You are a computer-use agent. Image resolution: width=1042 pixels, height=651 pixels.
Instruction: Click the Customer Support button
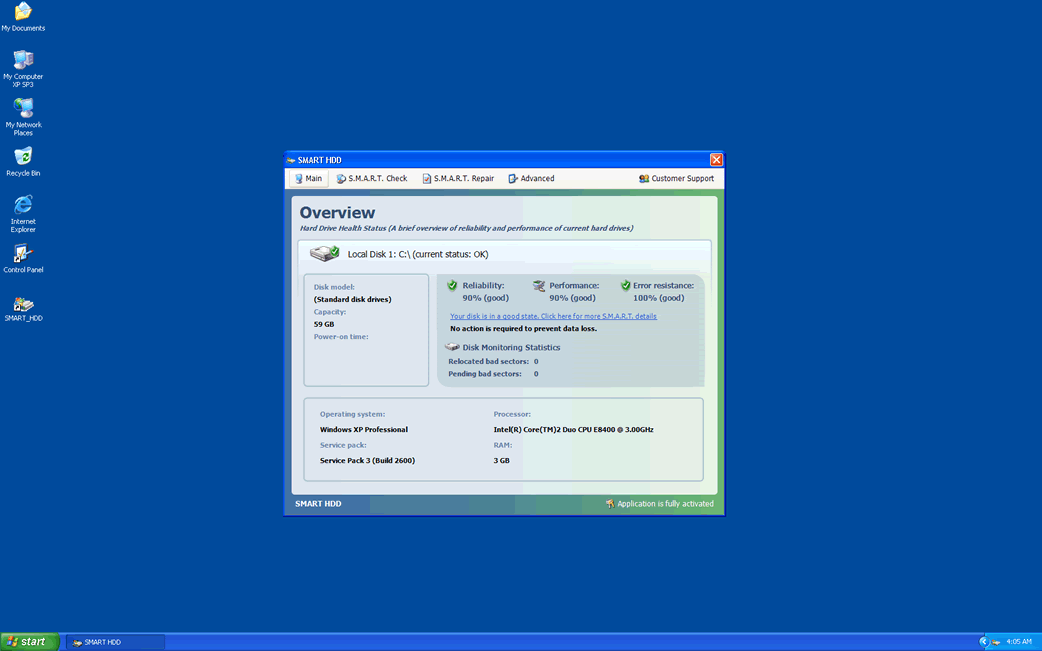(x=676, y=179)
